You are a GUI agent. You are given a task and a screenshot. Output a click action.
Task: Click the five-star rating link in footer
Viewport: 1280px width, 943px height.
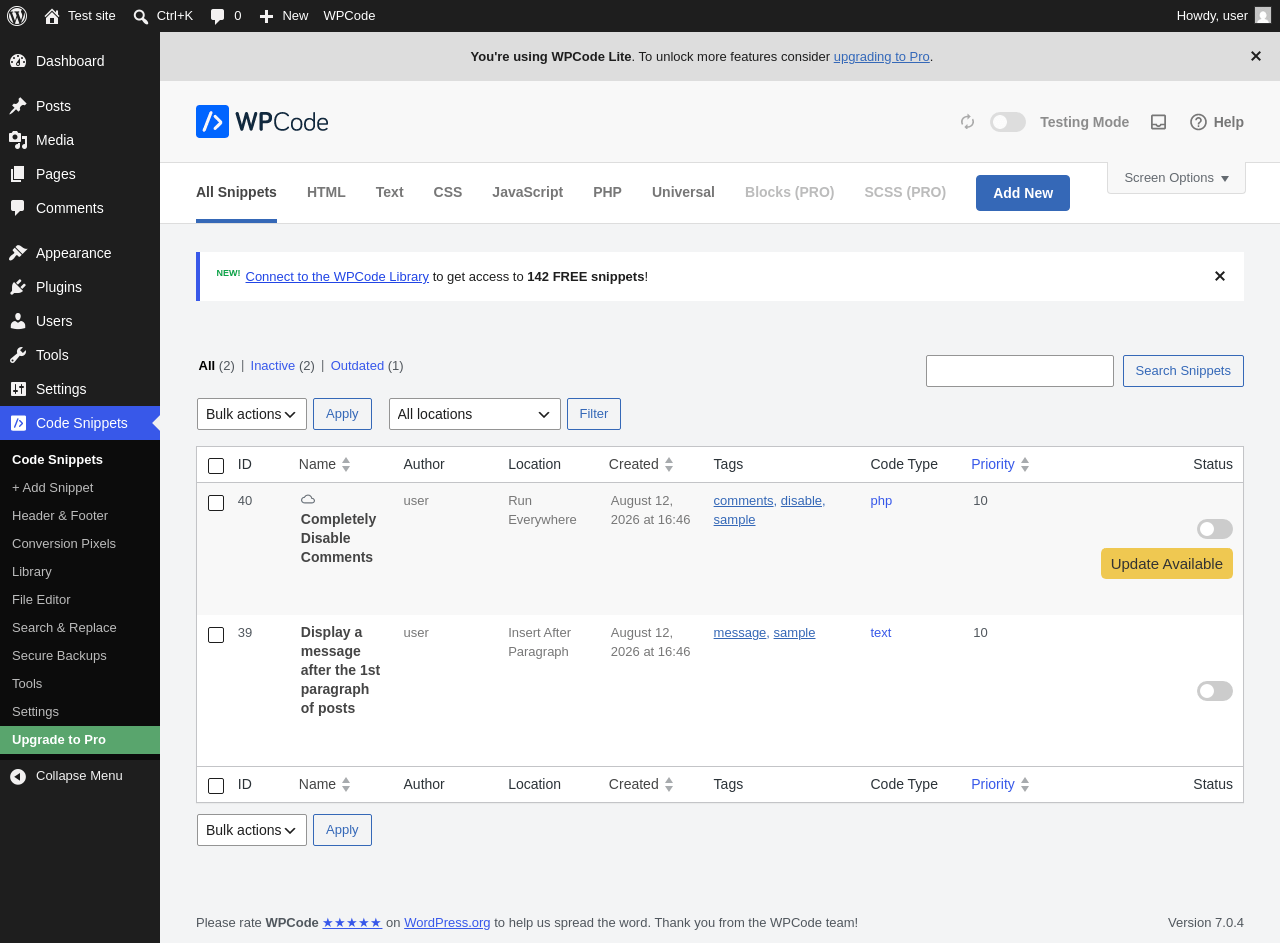coord(352,923)
